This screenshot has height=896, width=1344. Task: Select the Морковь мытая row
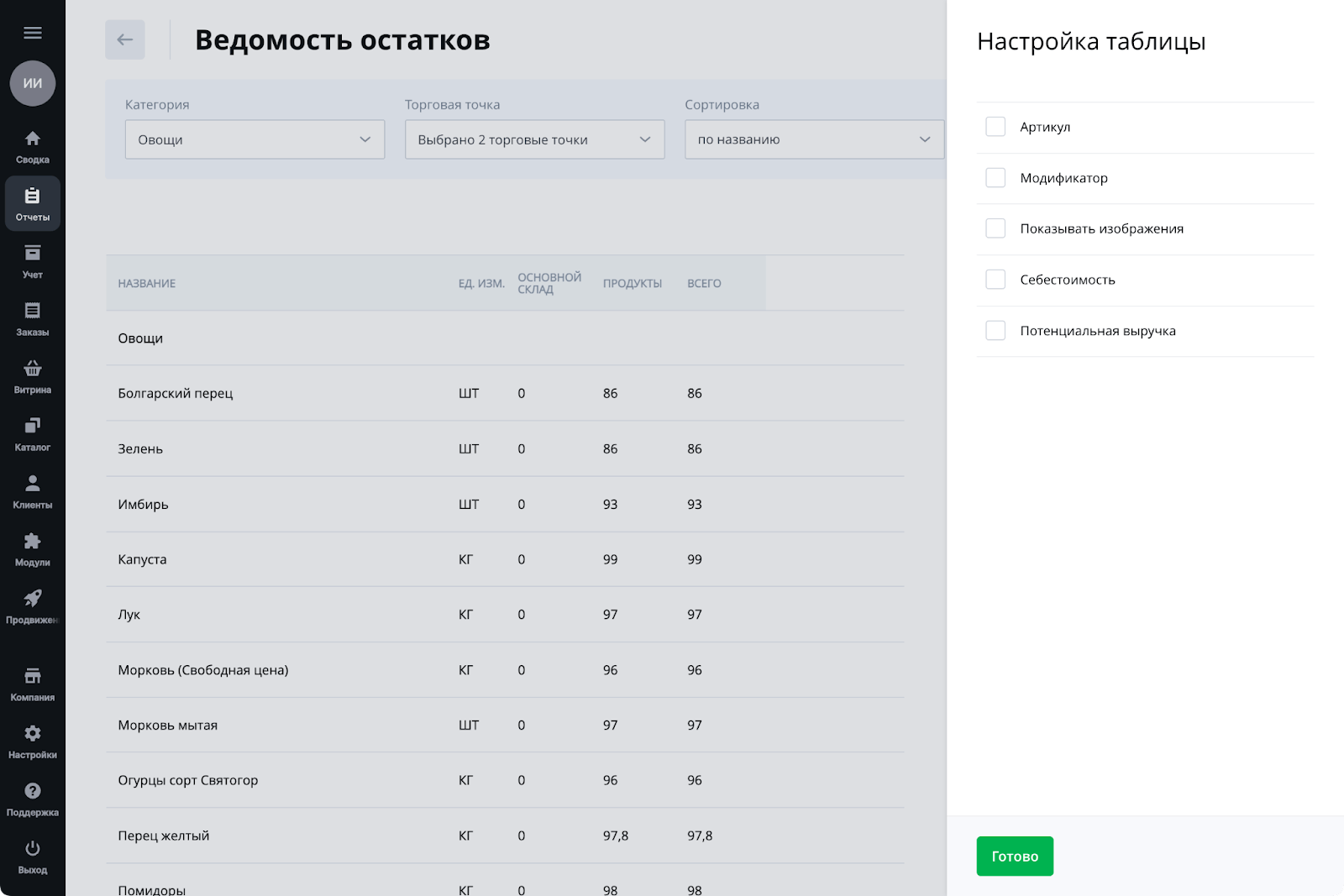[505, 725]
